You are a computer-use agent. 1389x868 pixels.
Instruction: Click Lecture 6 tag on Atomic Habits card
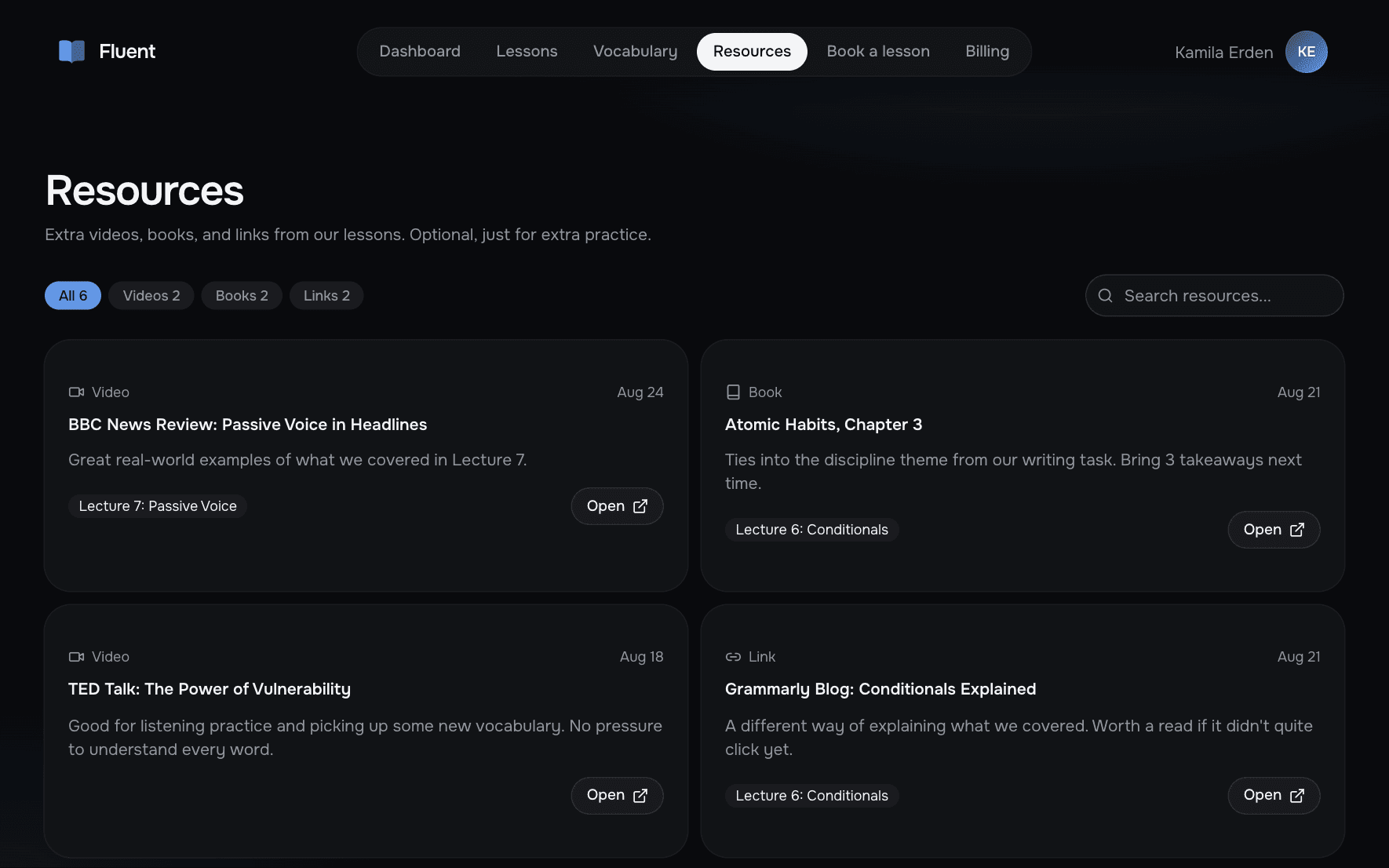tap(811, 530)
